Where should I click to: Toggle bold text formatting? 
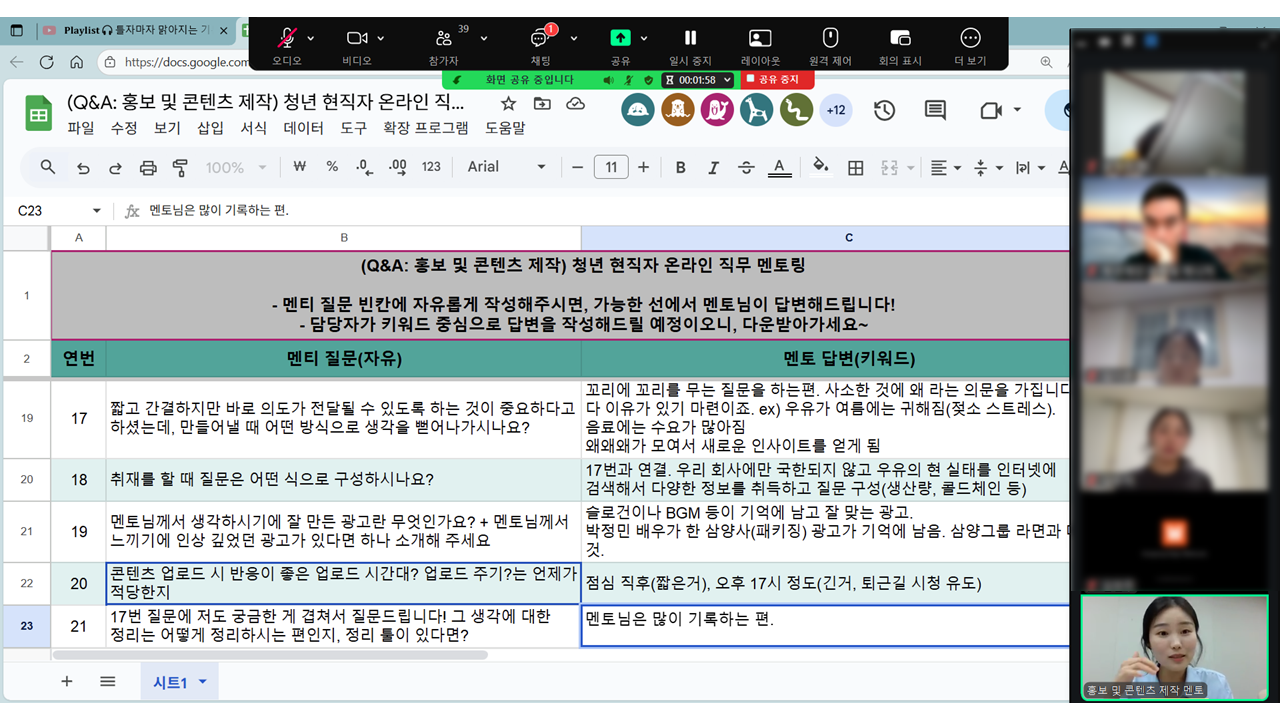point(680,168)
